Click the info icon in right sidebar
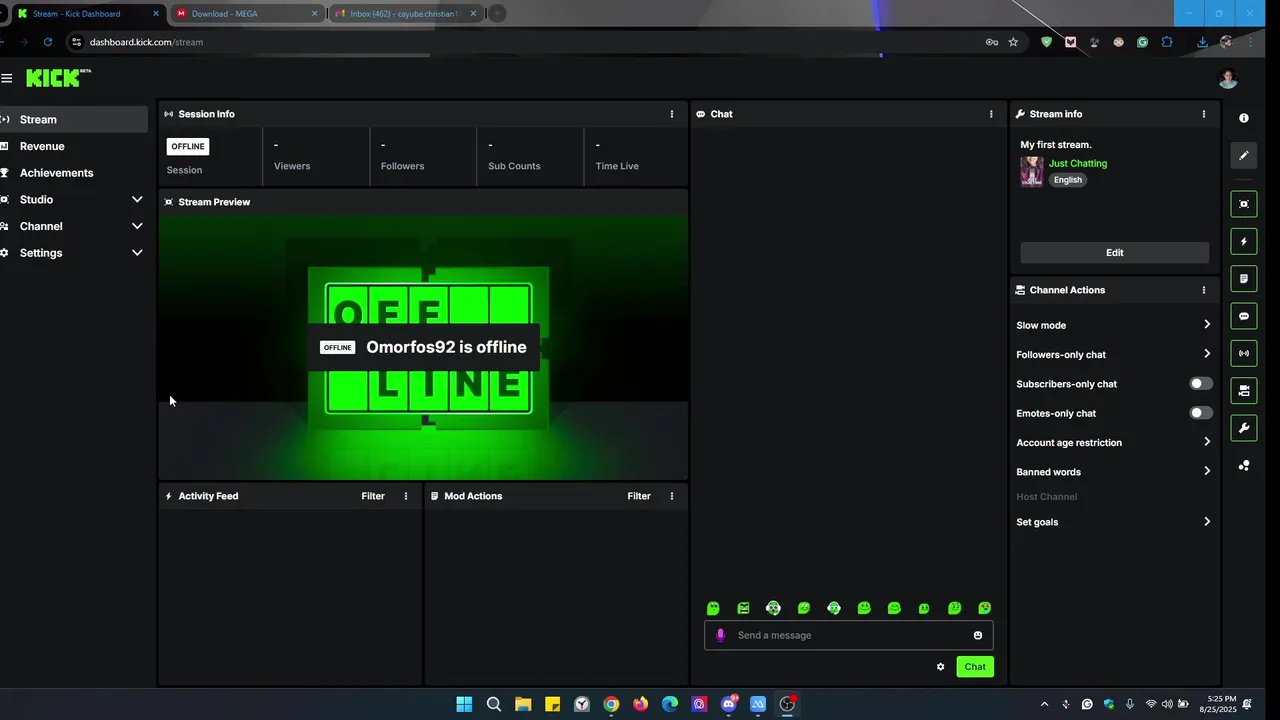1280x720 pixels. (1244, 118)
